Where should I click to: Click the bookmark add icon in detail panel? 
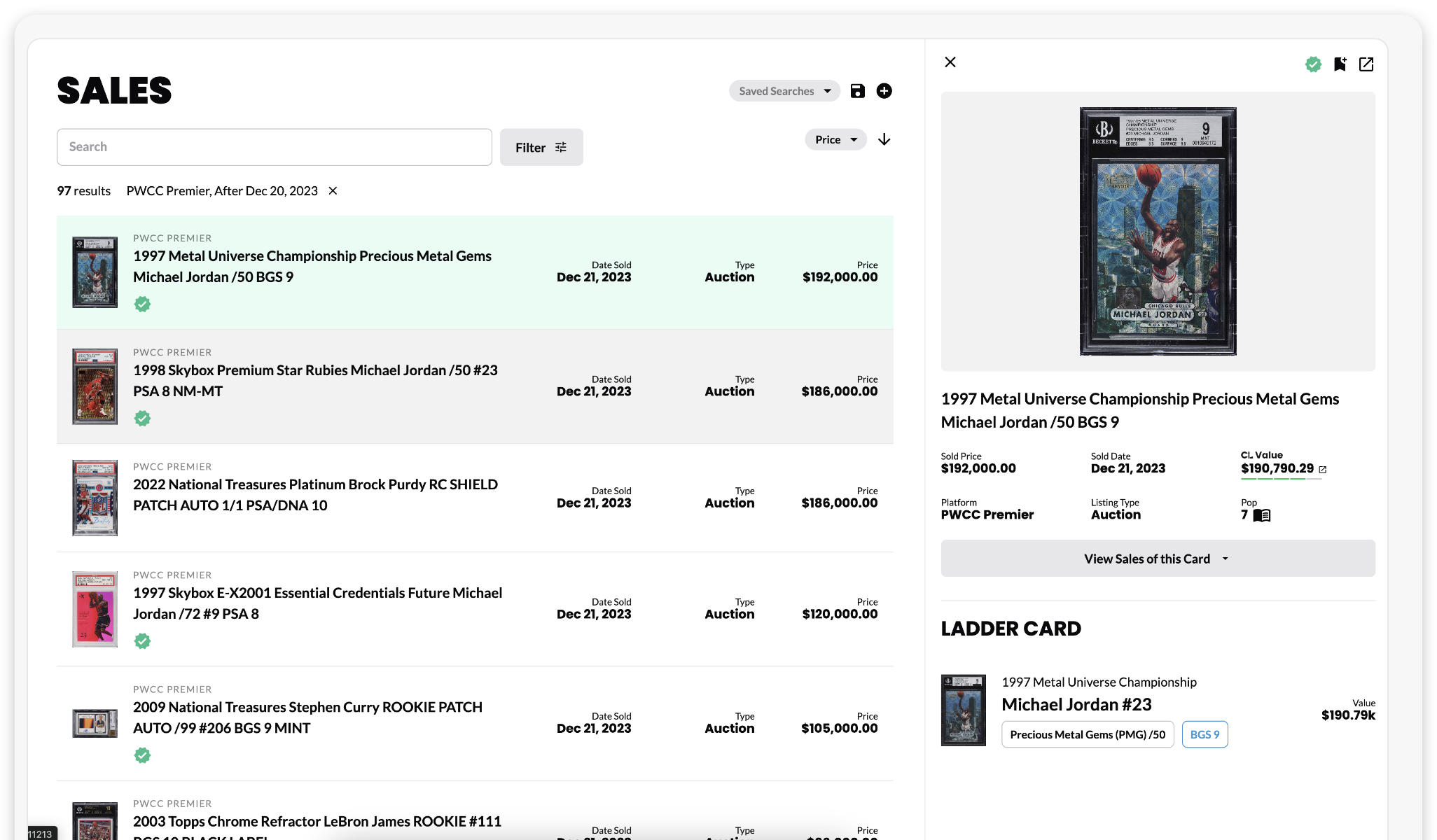pyautogui.click(x=1340, y=64)
